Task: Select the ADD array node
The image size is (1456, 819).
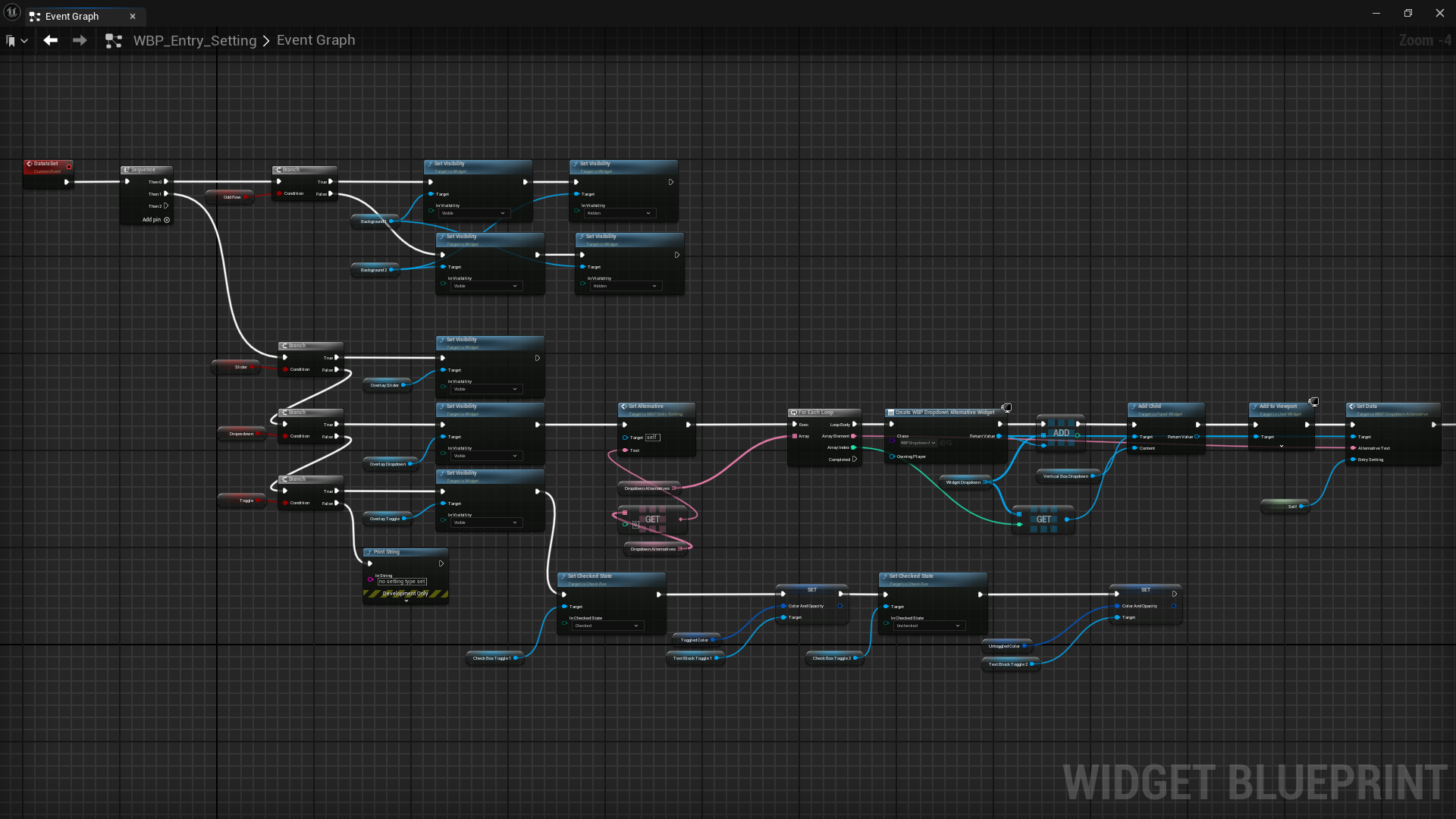Action: click(1060, 433)
